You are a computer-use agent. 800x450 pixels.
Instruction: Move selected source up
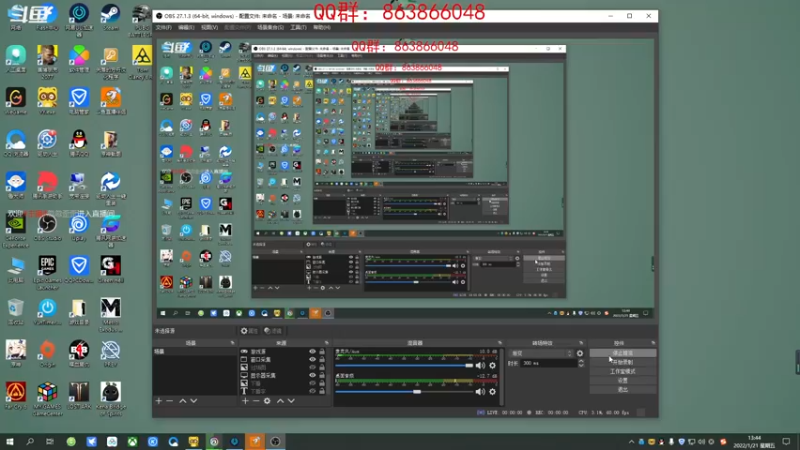click(280, 401)
